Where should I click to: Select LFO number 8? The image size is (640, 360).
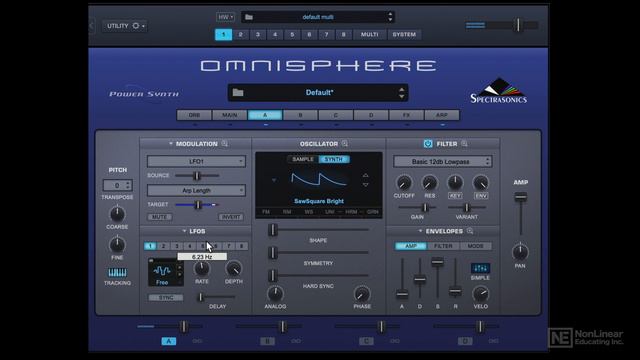coord(242,246)
